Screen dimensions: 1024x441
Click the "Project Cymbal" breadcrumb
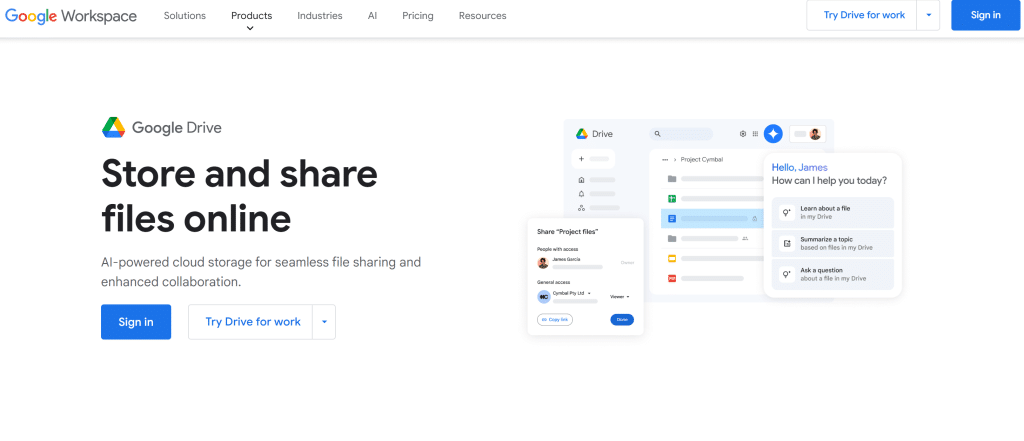[x=701, y=159]
